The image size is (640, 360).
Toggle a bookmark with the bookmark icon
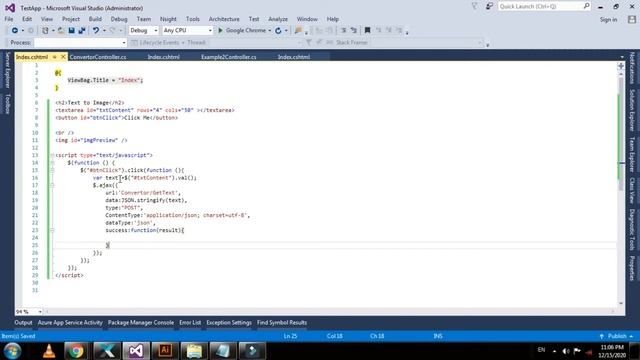pyautogui.click(x=367, y=31)
